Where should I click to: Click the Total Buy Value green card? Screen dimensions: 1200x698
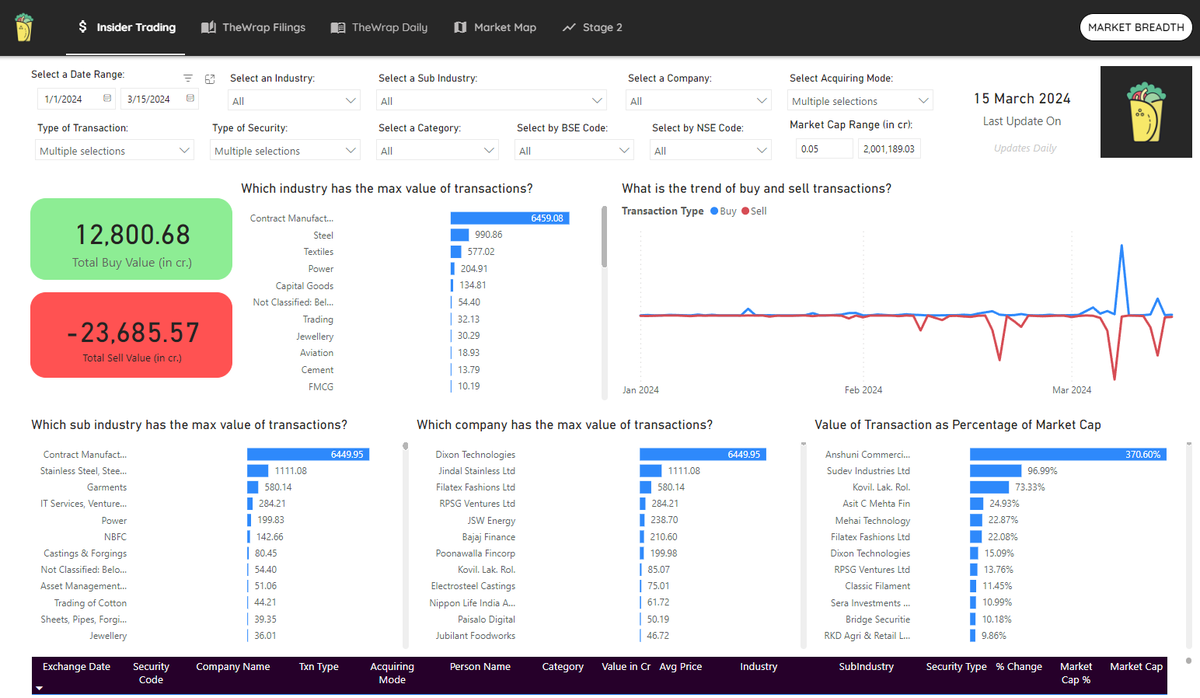point(132,238)
